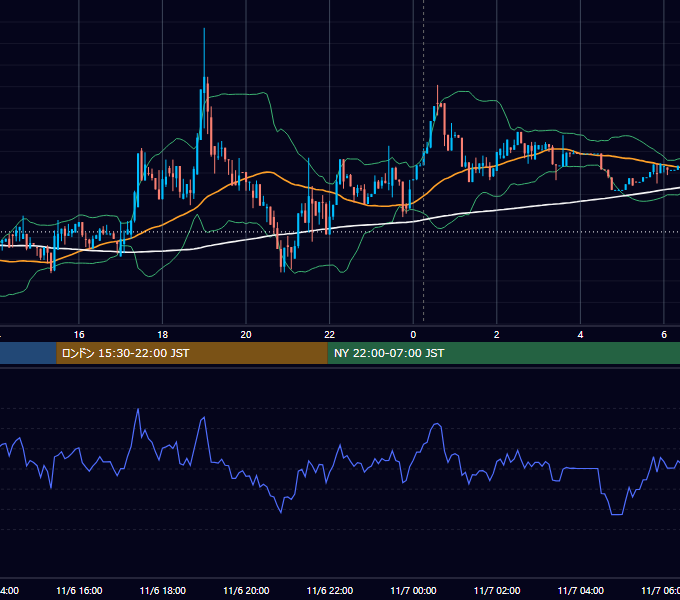Click the tallest candle wick near 19:00

click(204, 52)
